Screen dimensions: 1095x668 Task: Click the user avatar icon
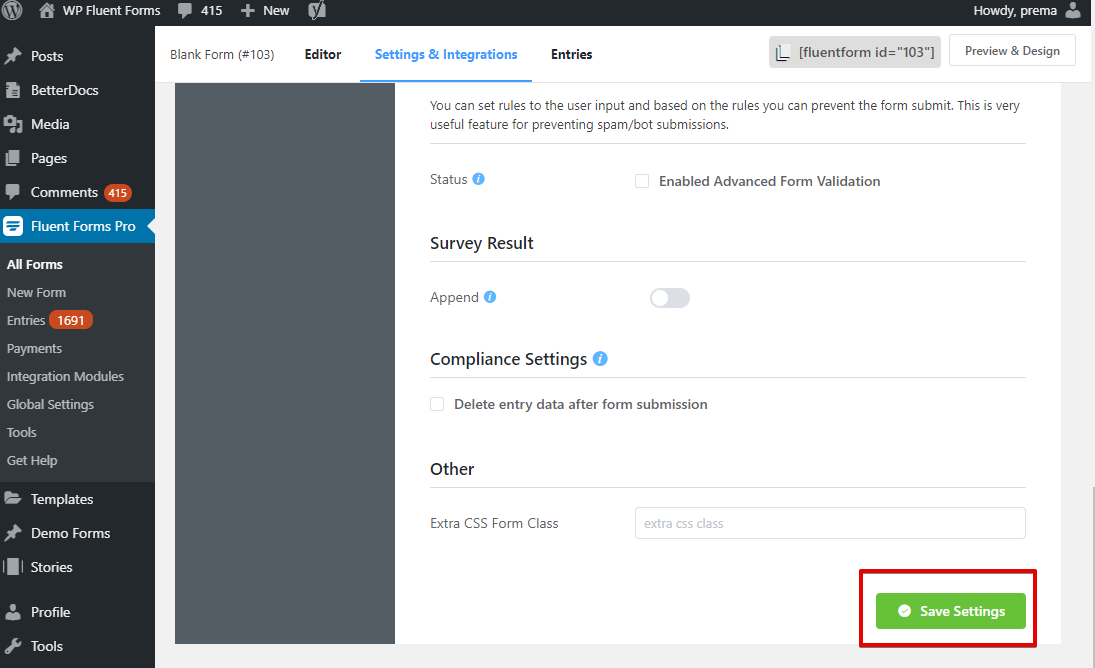tap(1073, 10)
